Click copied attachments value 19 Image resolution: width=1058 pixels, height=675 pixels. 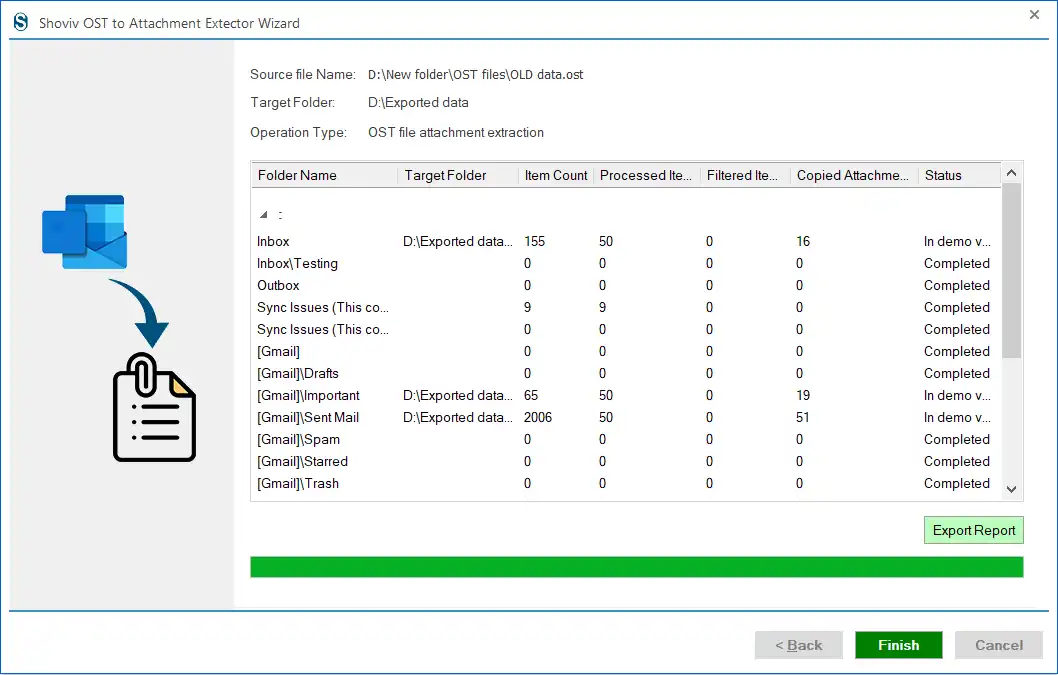[x=803, y=395]
